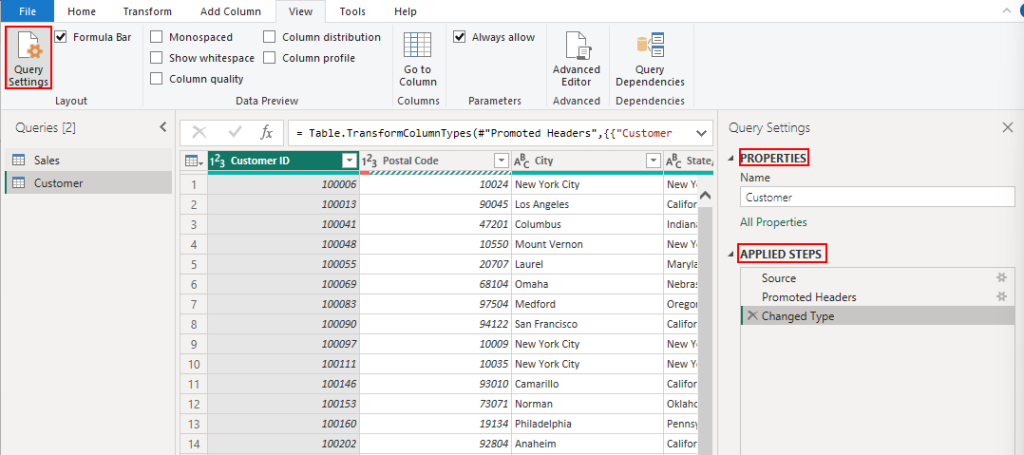Open the Advanced Editor
1024x455 pixels.
576,59
